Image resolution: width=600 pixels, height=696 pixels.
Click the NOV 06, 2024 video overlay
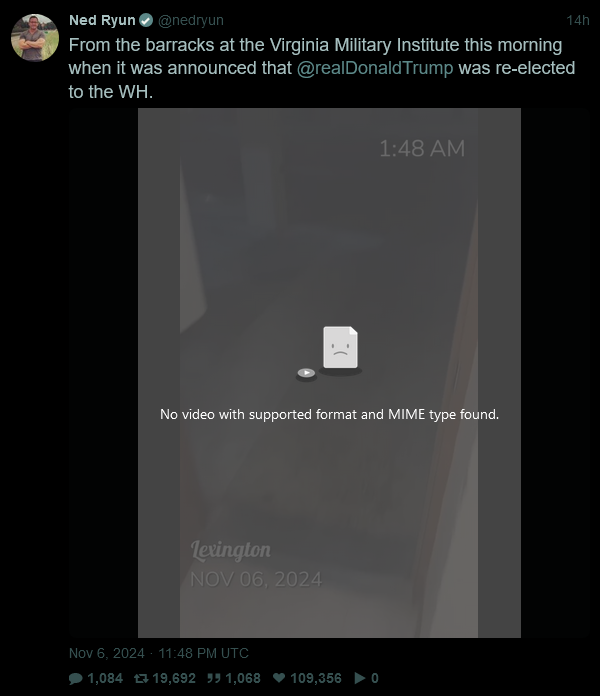(x=256, y=579)
